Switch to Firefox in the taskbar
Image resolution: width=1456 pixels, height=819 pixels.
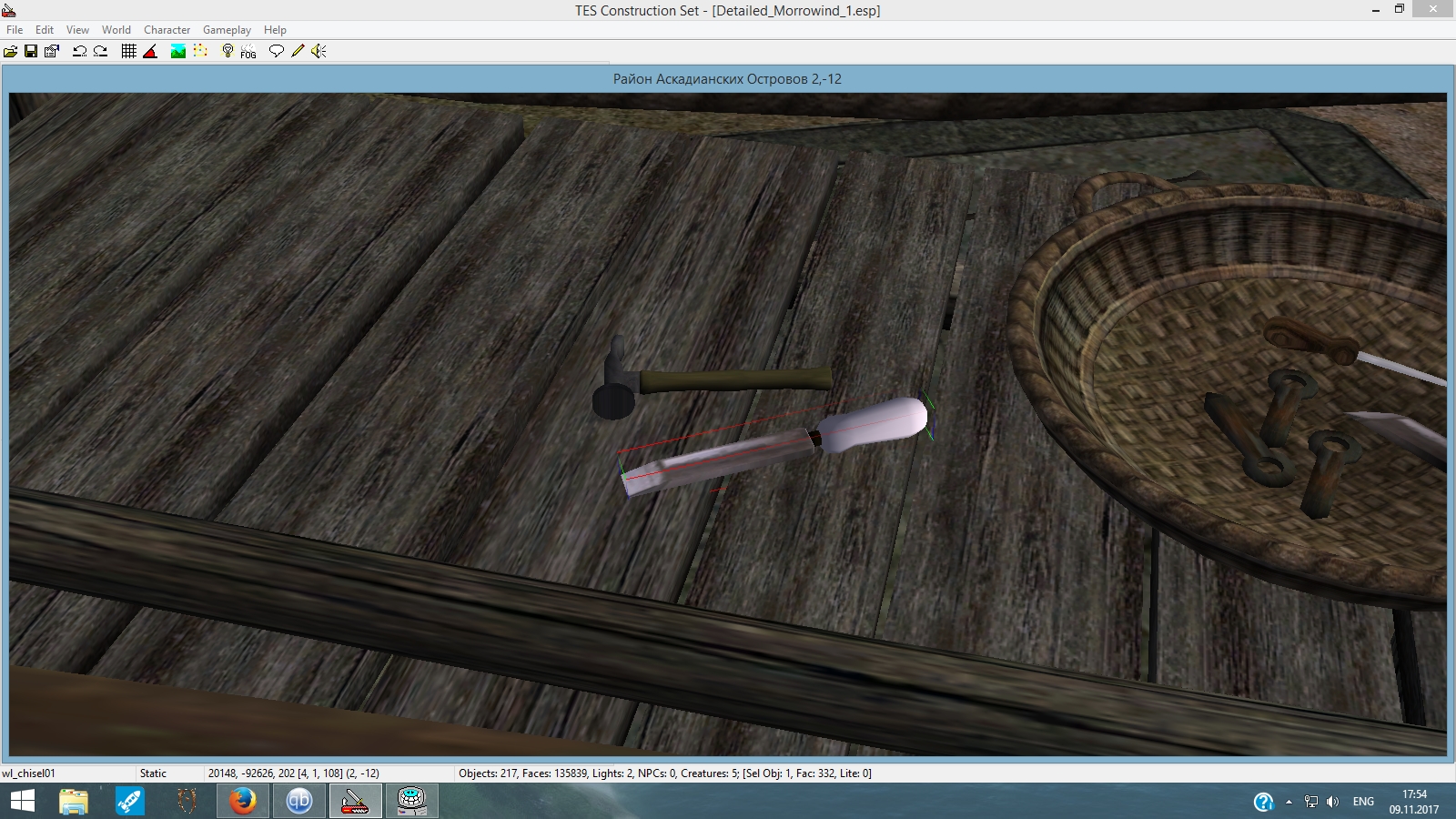point(242,801)
